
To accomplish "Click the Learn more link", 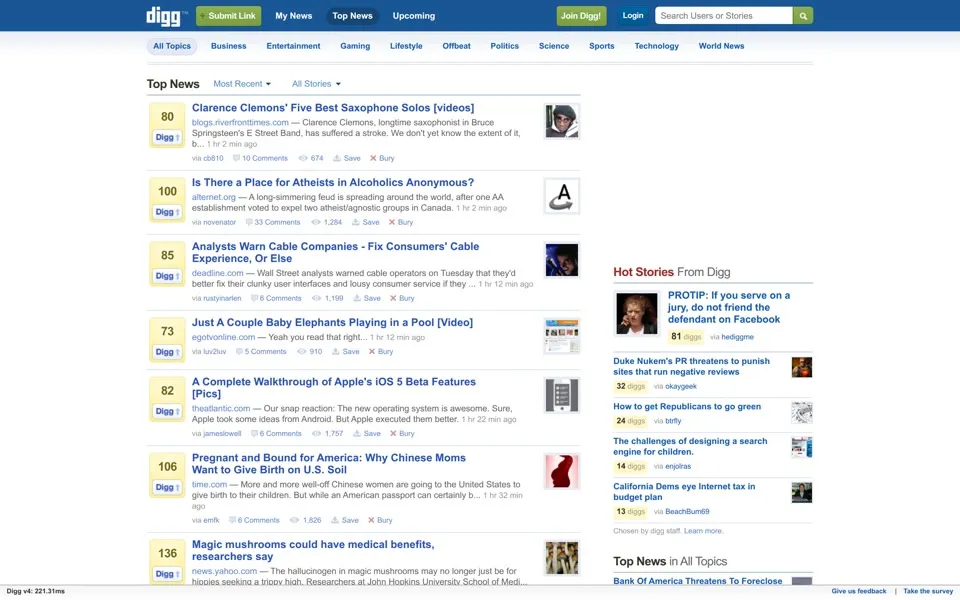I will (x=703, y=531).
